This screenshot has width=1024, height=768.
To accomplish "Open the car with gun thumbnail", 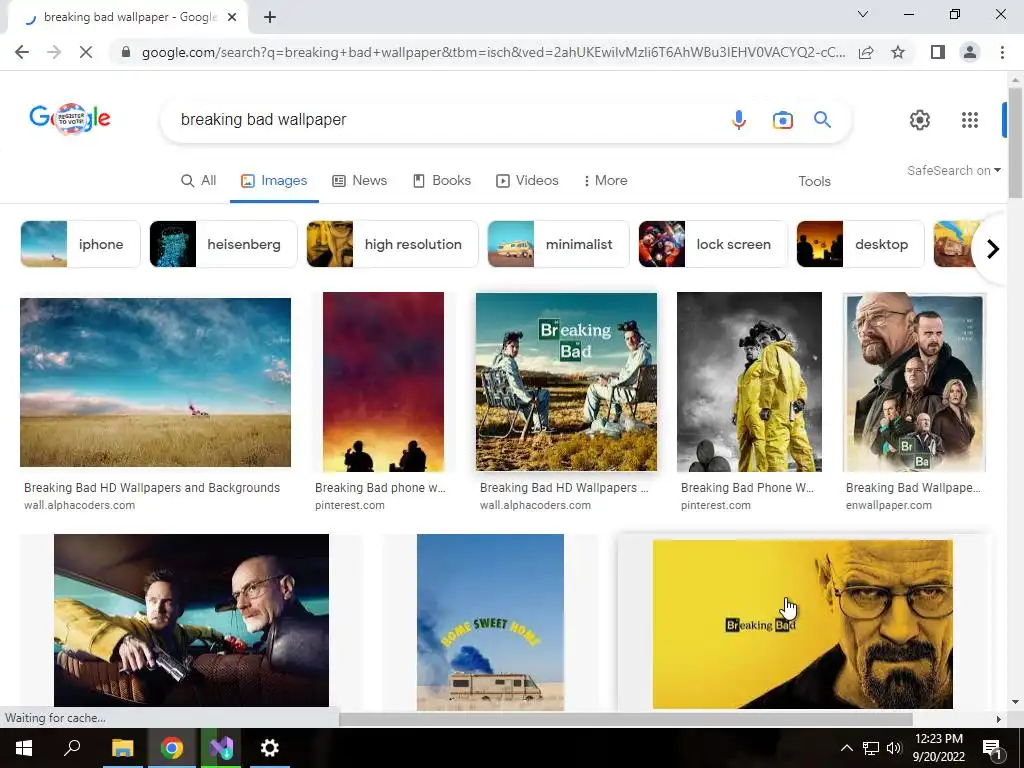I will tap(191, 620).
